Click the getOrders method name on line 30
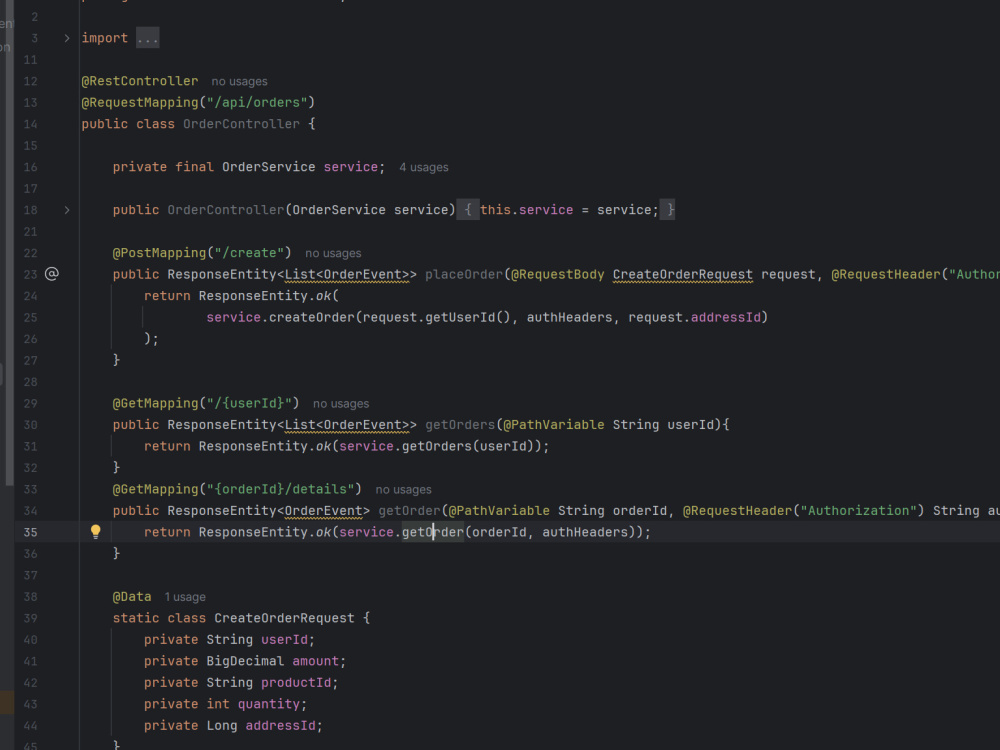 click(x=460, y=425)
